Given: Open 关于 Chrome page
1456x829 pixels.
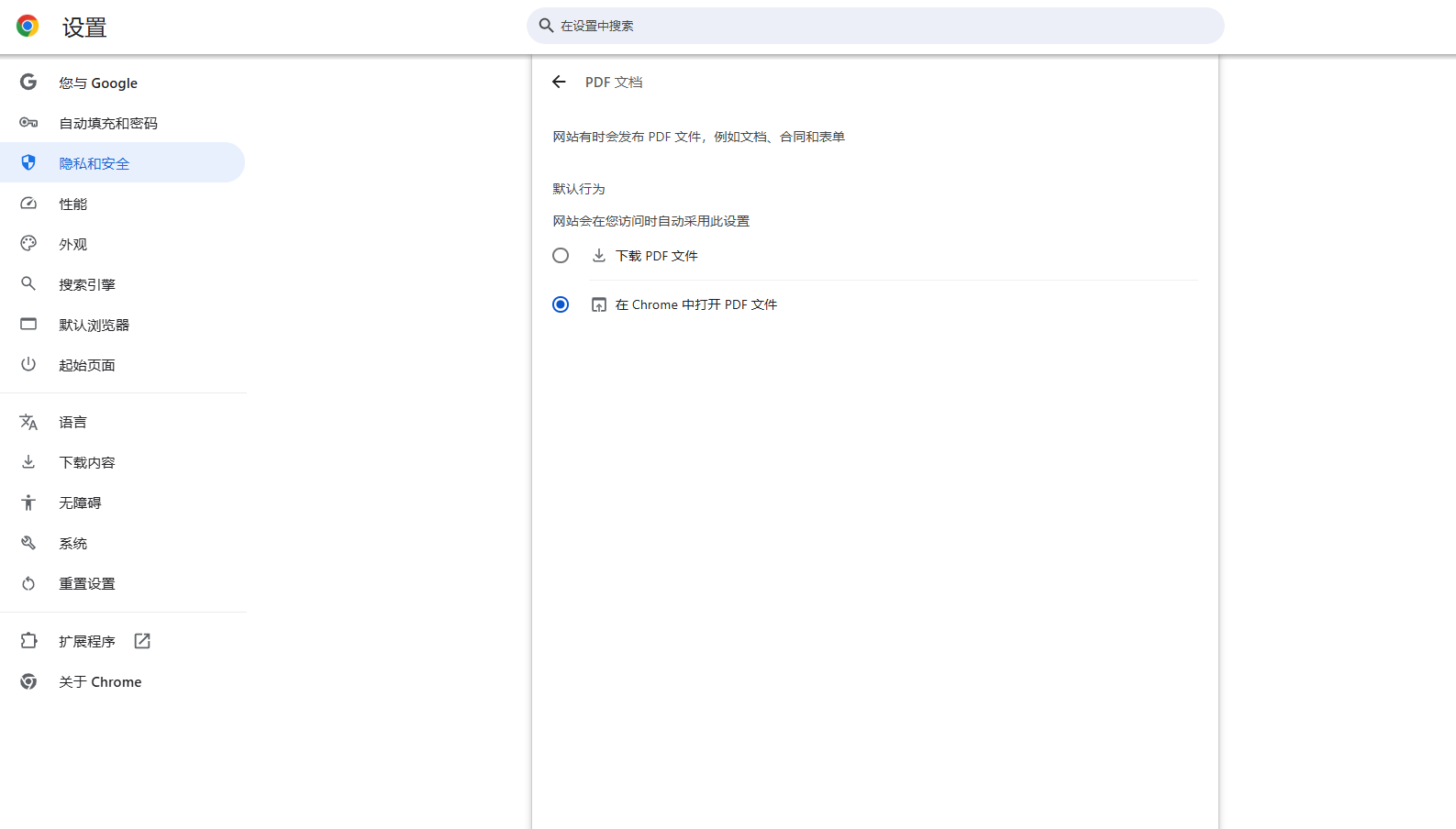Looking at the screenshot, I should pos(122,681).
